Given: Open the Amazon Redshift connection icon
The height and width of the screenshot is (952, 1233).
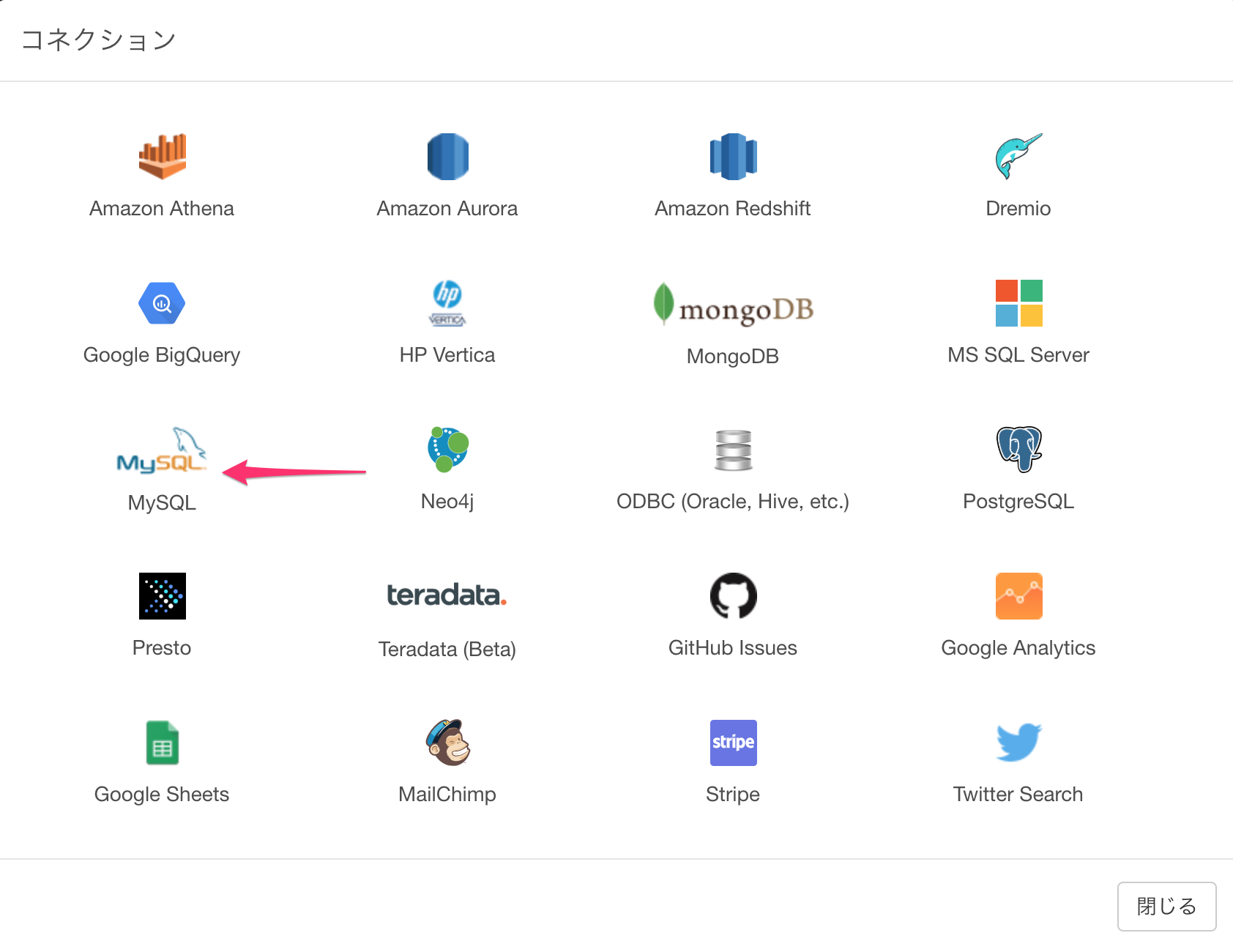Looking at the screenshot, I should tap(733, 156).
